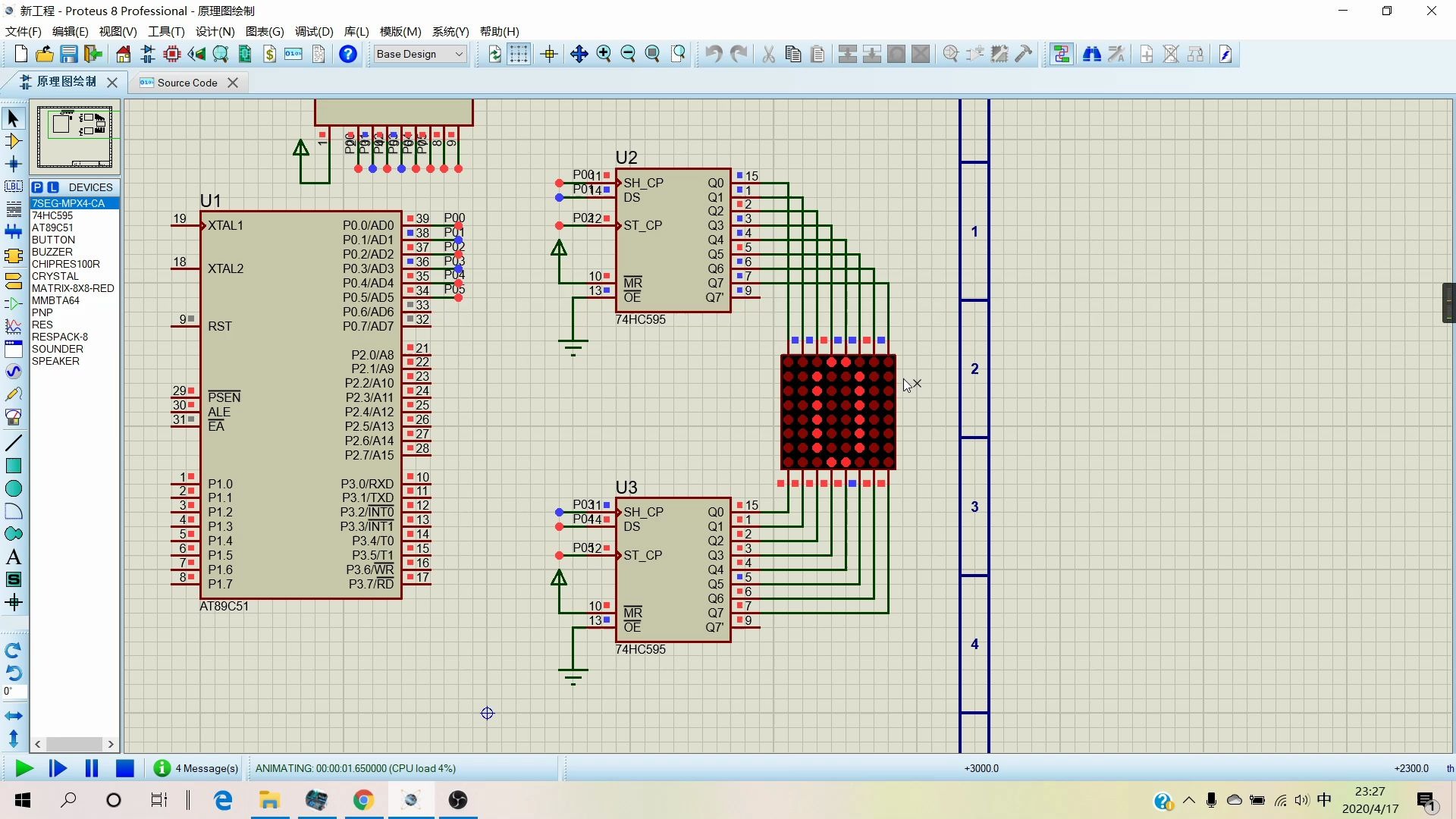Select 2D box drawing tool
The image size is (1456, 819).
[x=14, y=466]
